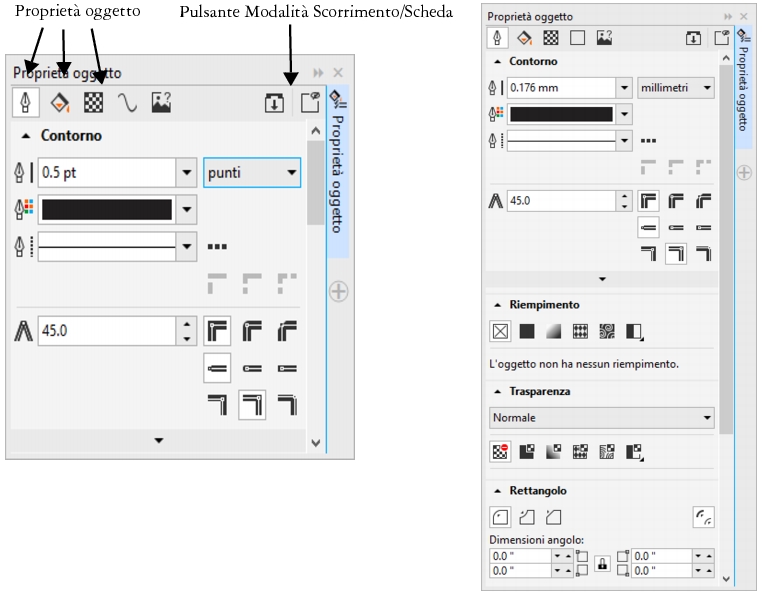This screenshot has width=764, height=595.
Task: Toggle Scroll/Tab mode button in left panel
Action: click(272, 103)
